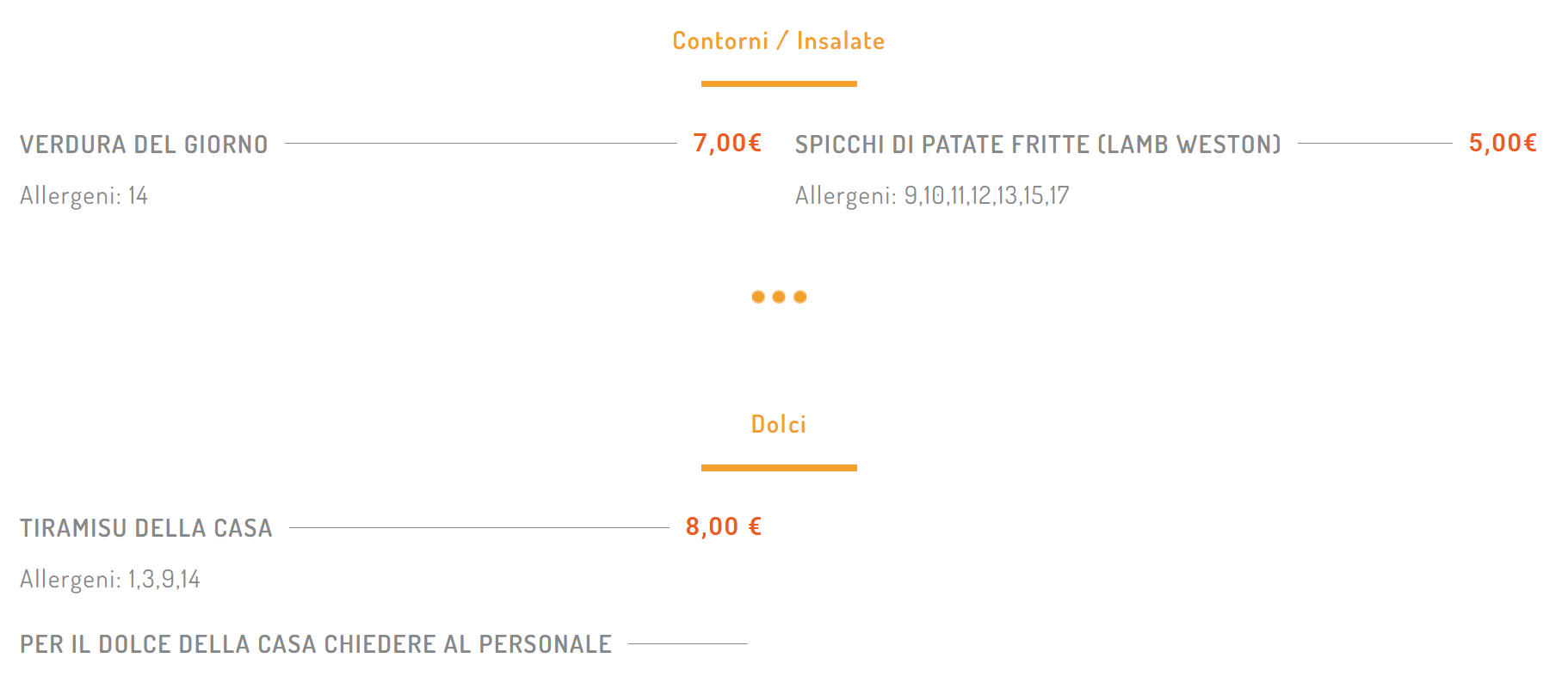Click the 8,00 € Tiramisu price
Image resolution: width=1568 pixels, height=695 pixels.
tap(723, 526)
